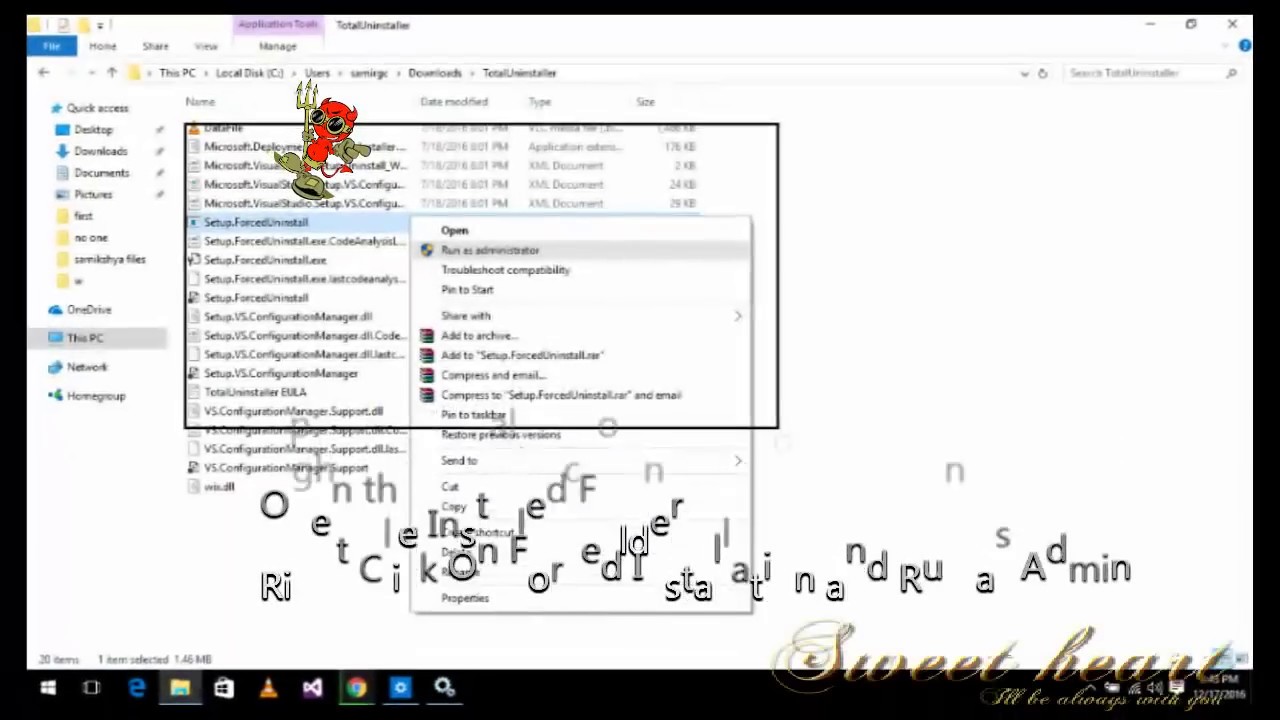This screenshot has width=1280, height=720.
Task: Select the TotalUninstaller EULA file
Action: pyautogui.click(x=255, y=392)
